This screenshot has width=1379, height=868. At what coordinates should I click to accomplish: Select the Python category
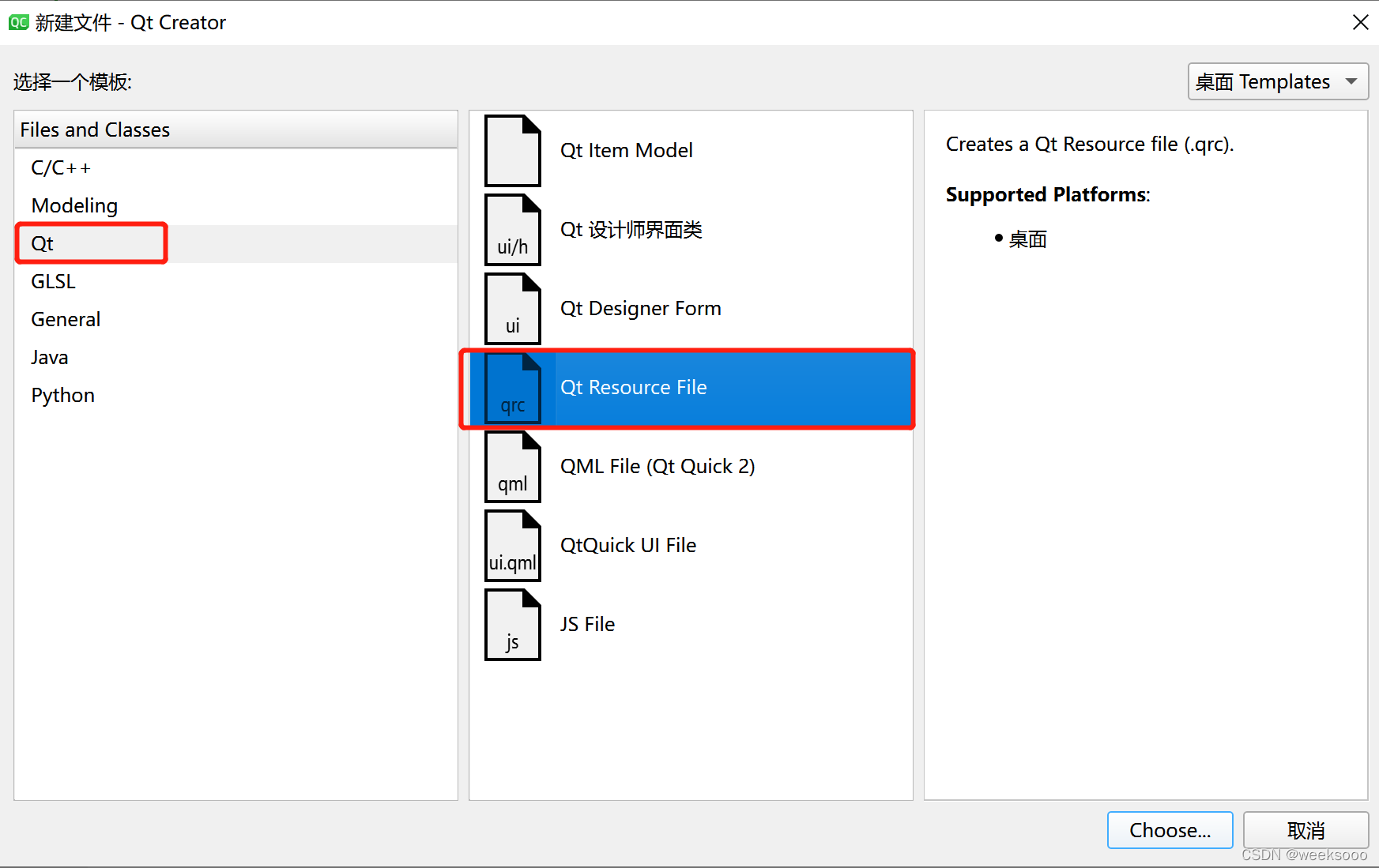pos(235,395)
